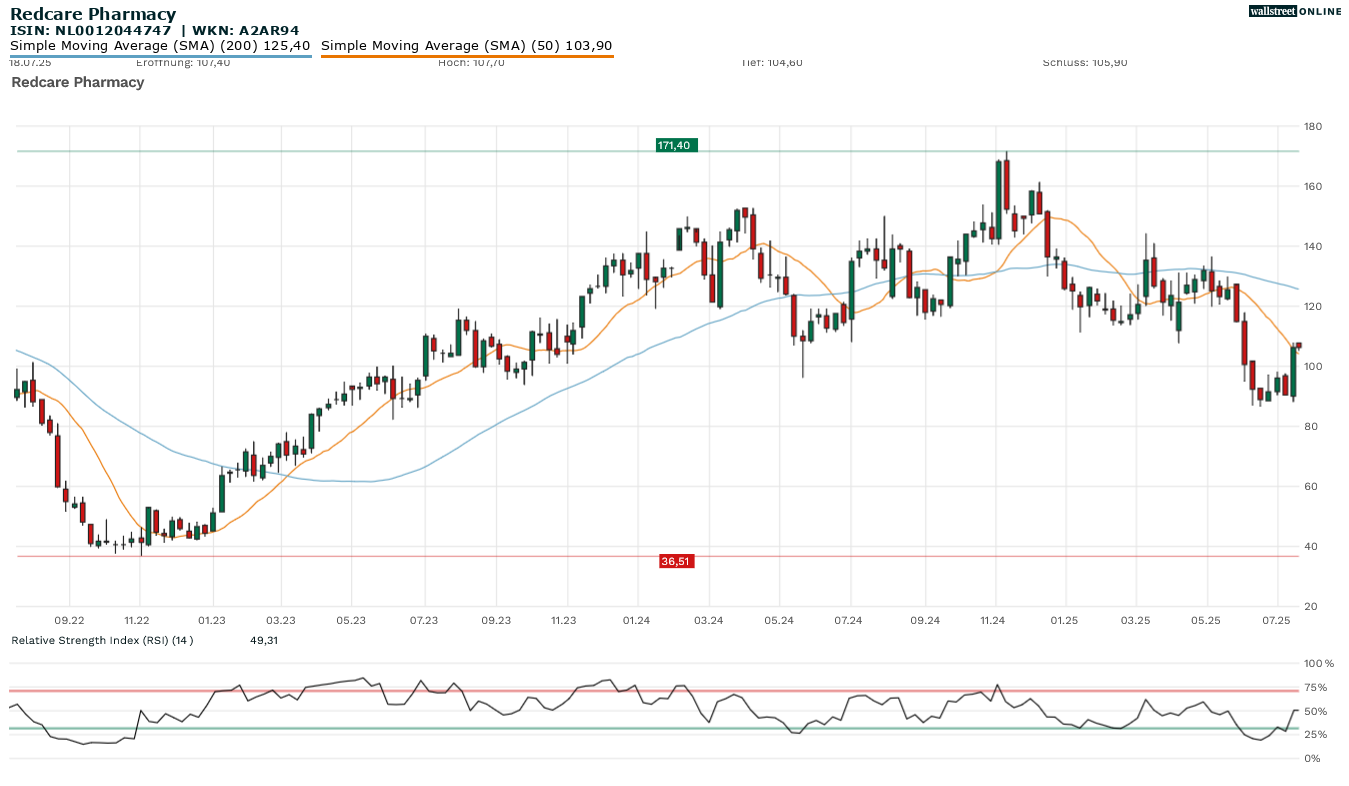Click the 120 price axis label
Viewport: 1349px width, 786px height.
[x=1312, y=307]
